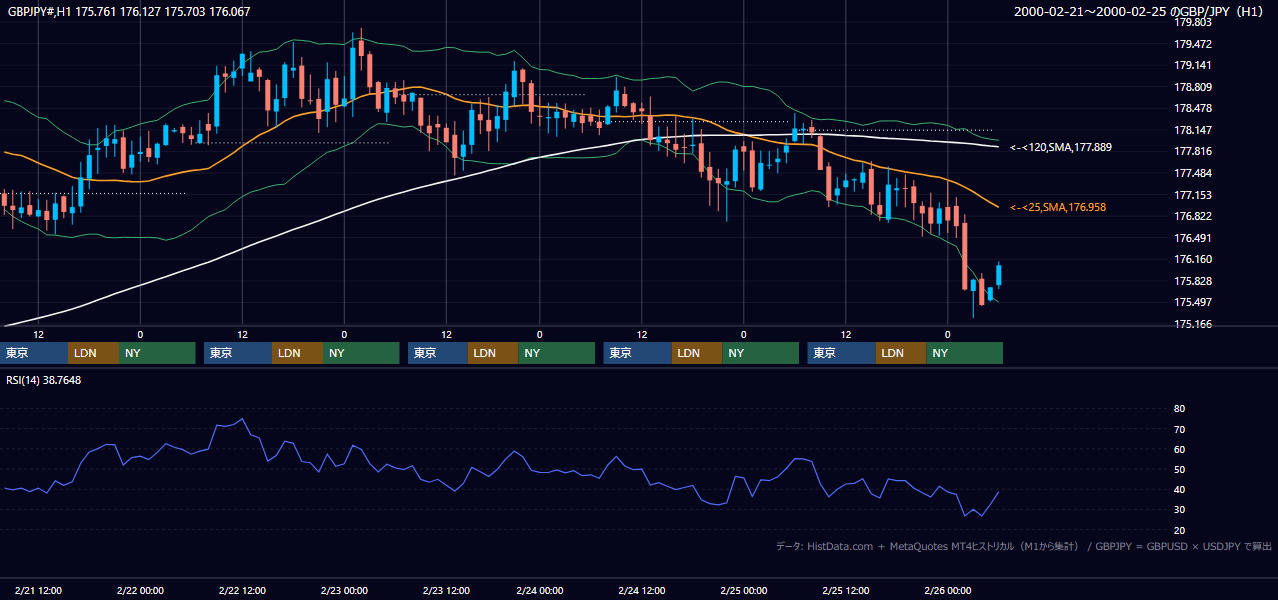The height and width of the screenshot is (600, 1278).
Task: Select the 2/23 12:00 date label
Action: tap(447, 590)
